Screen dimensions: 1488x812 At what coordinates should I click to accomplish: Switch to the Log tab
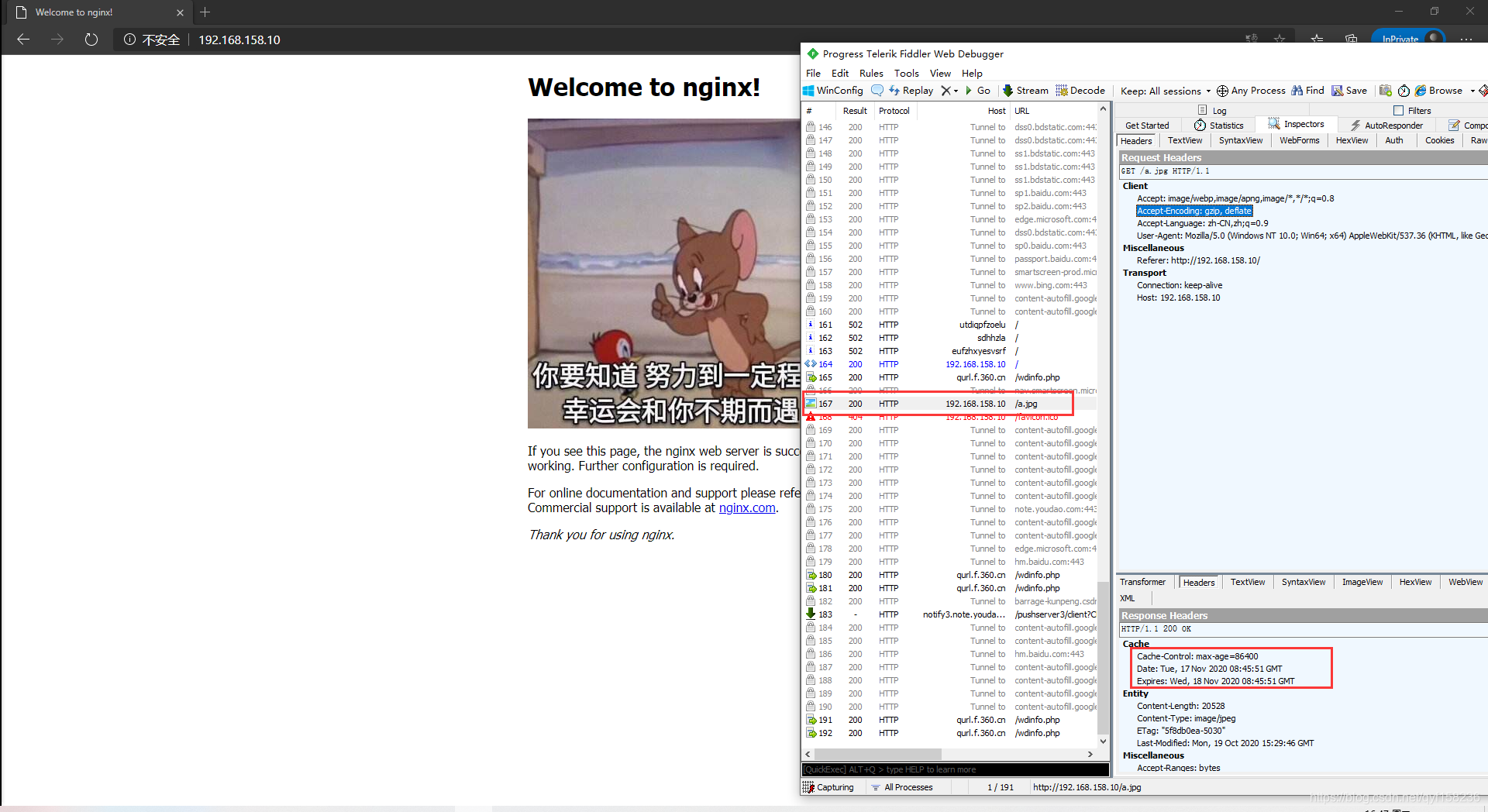pyautogui.click(x=1212, y=111)
